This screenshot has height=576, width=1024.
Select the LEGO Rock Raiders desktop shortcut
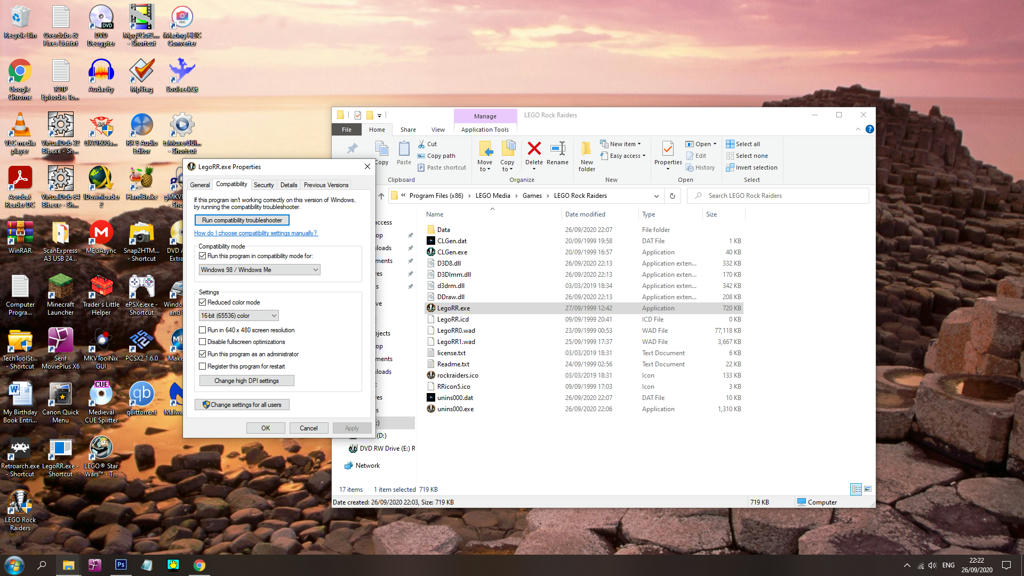tap(20, 511)
